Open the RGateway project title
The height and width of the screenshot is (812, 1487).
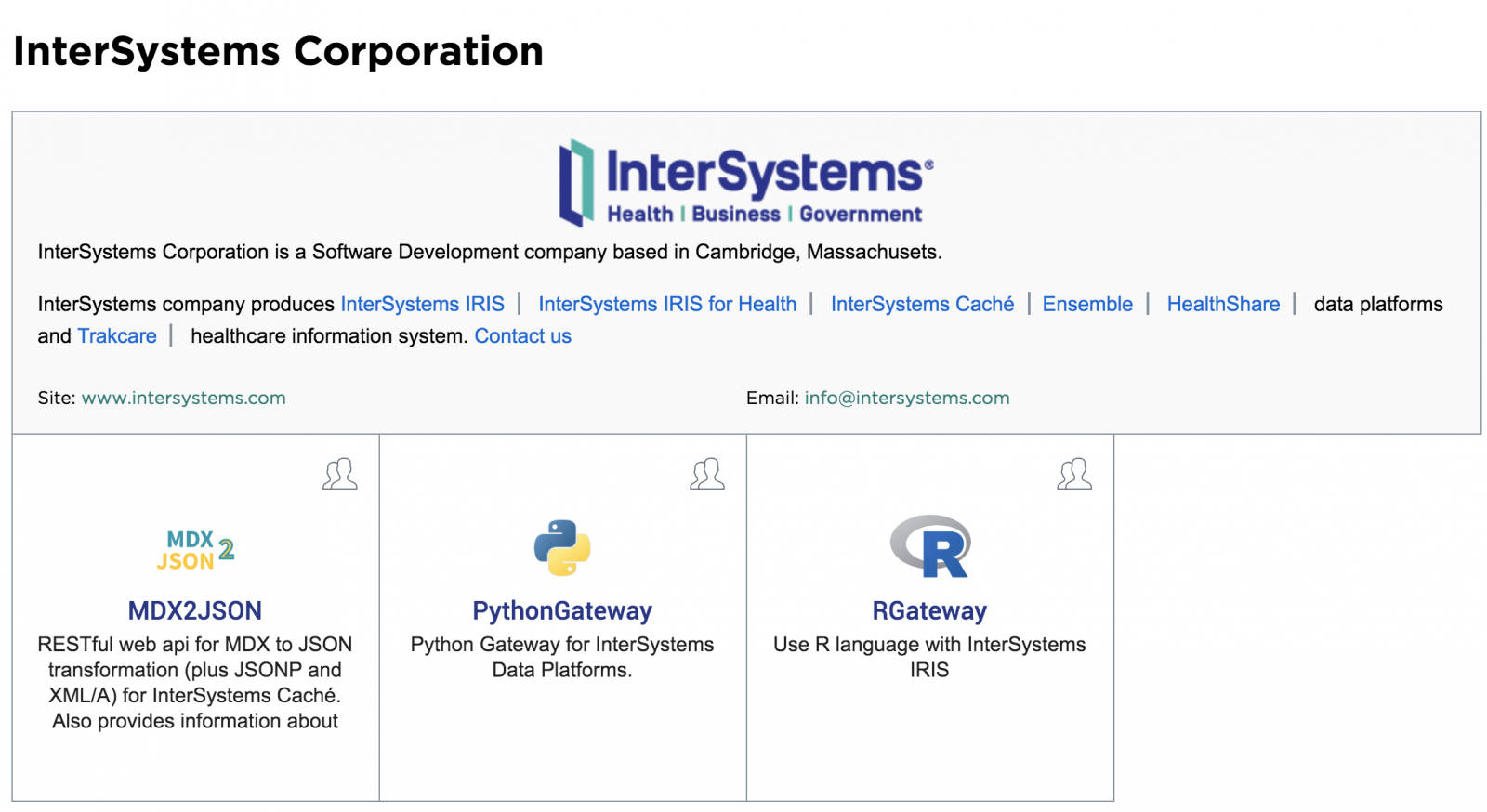[929, 611]
